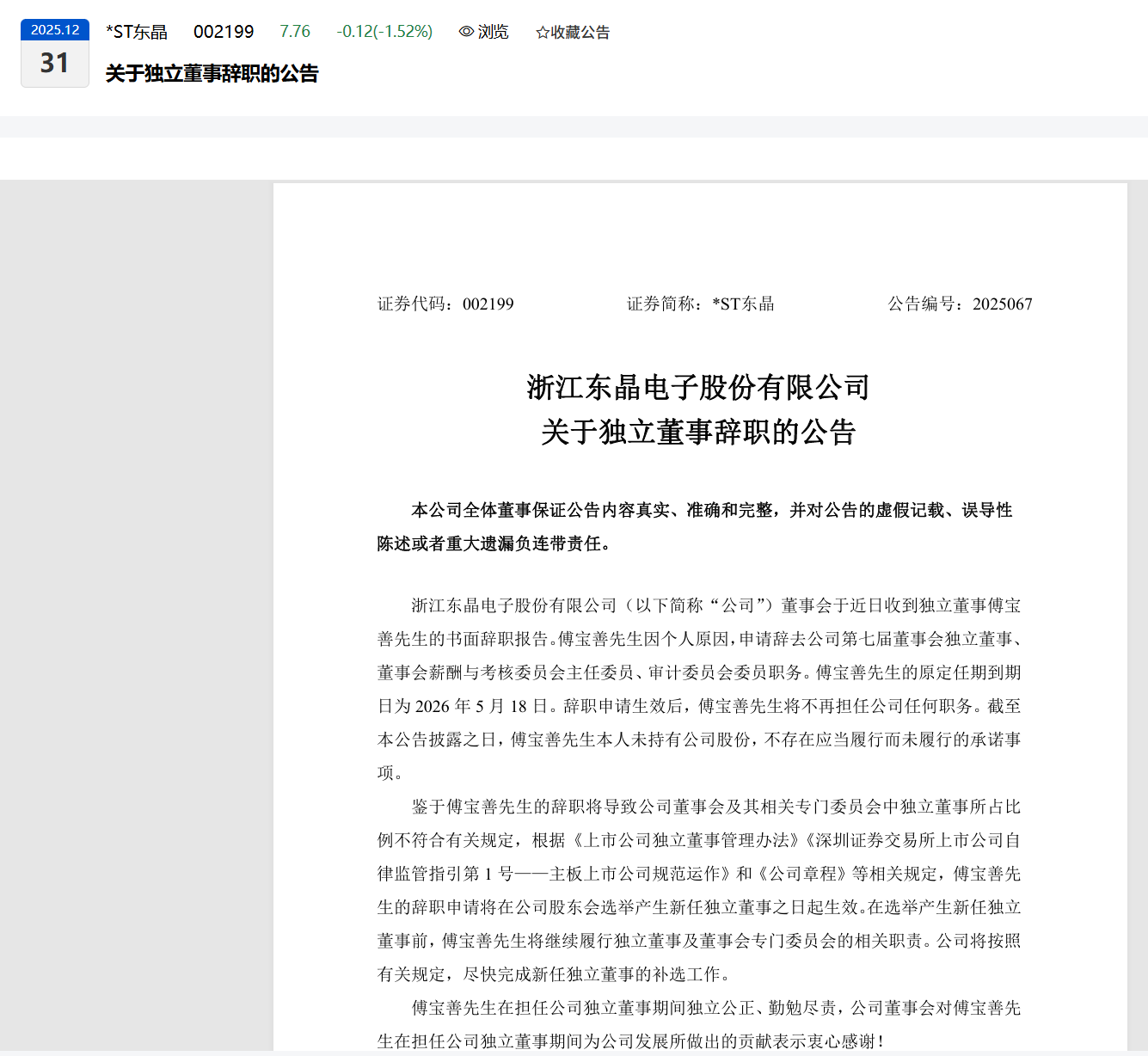Click the price change -0.12(-1.52%)
The height and width of the screenshot is (1056, 1148).
(384, 32)
